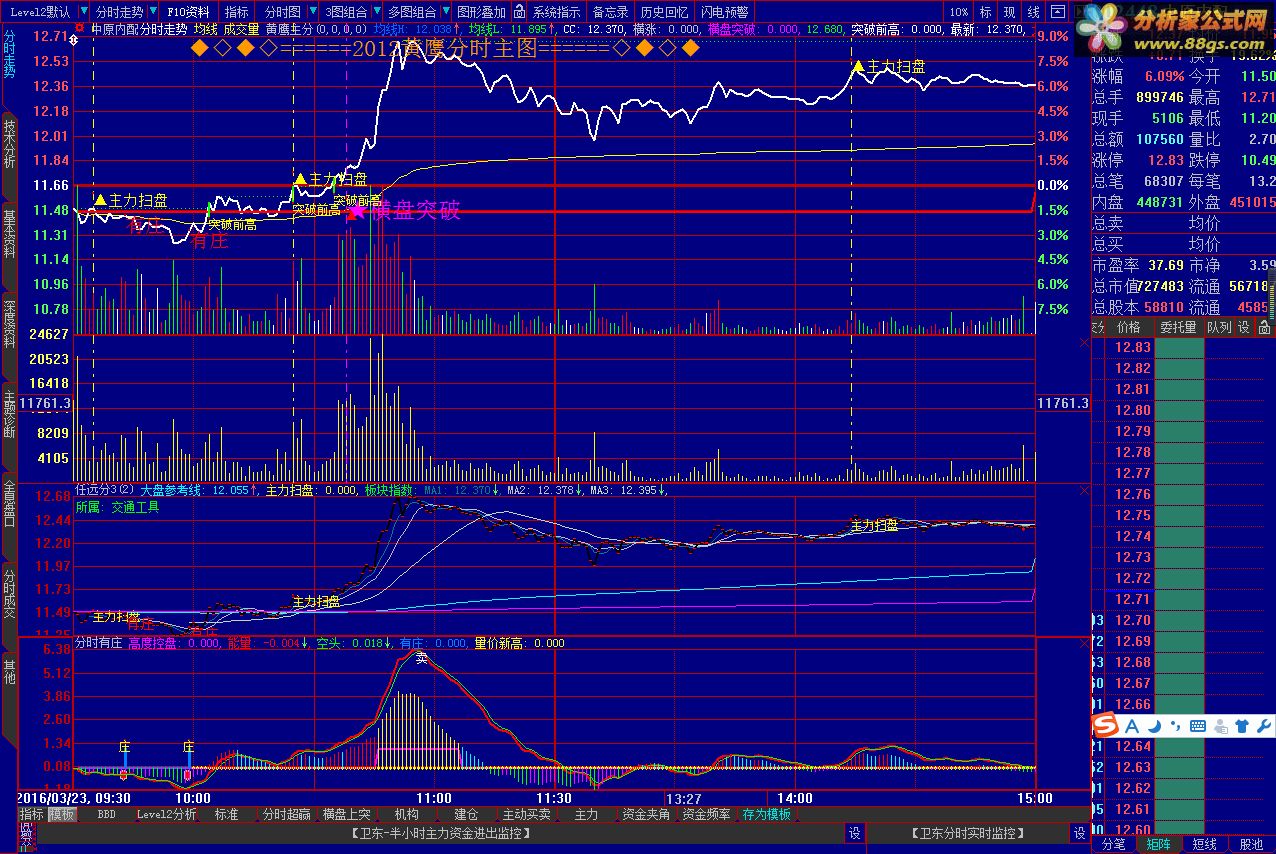Close the 分时有庄 indicator panel X

1085,643
